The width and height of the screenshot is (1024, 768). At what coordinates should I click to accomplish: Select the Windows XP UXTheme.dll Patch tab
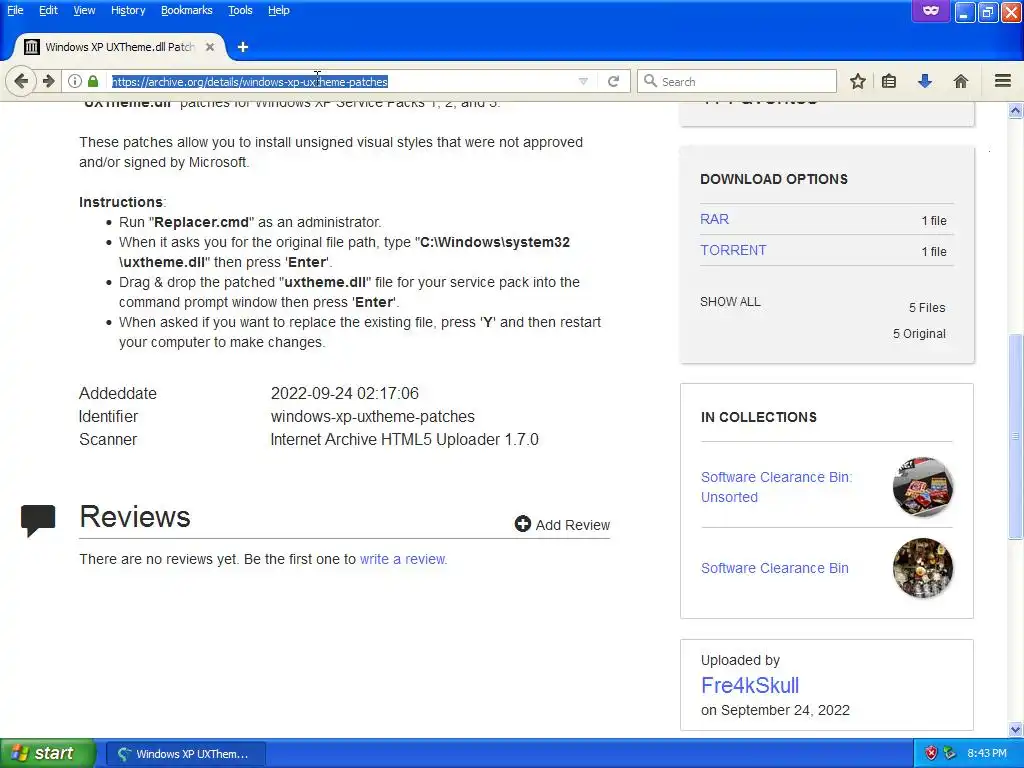[x=120, y=47]
